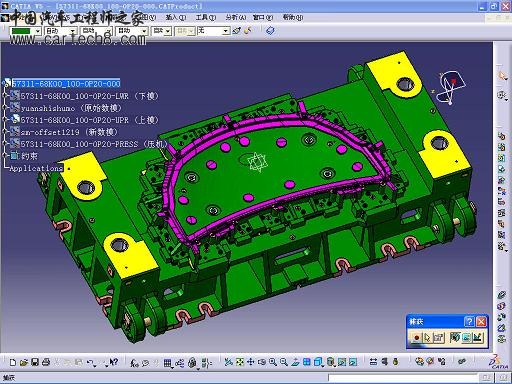The height and width of the screenshot is (384, 512).
Task: Toggle the select mode arrow in capture panel
Action: (x=427, y=338)
